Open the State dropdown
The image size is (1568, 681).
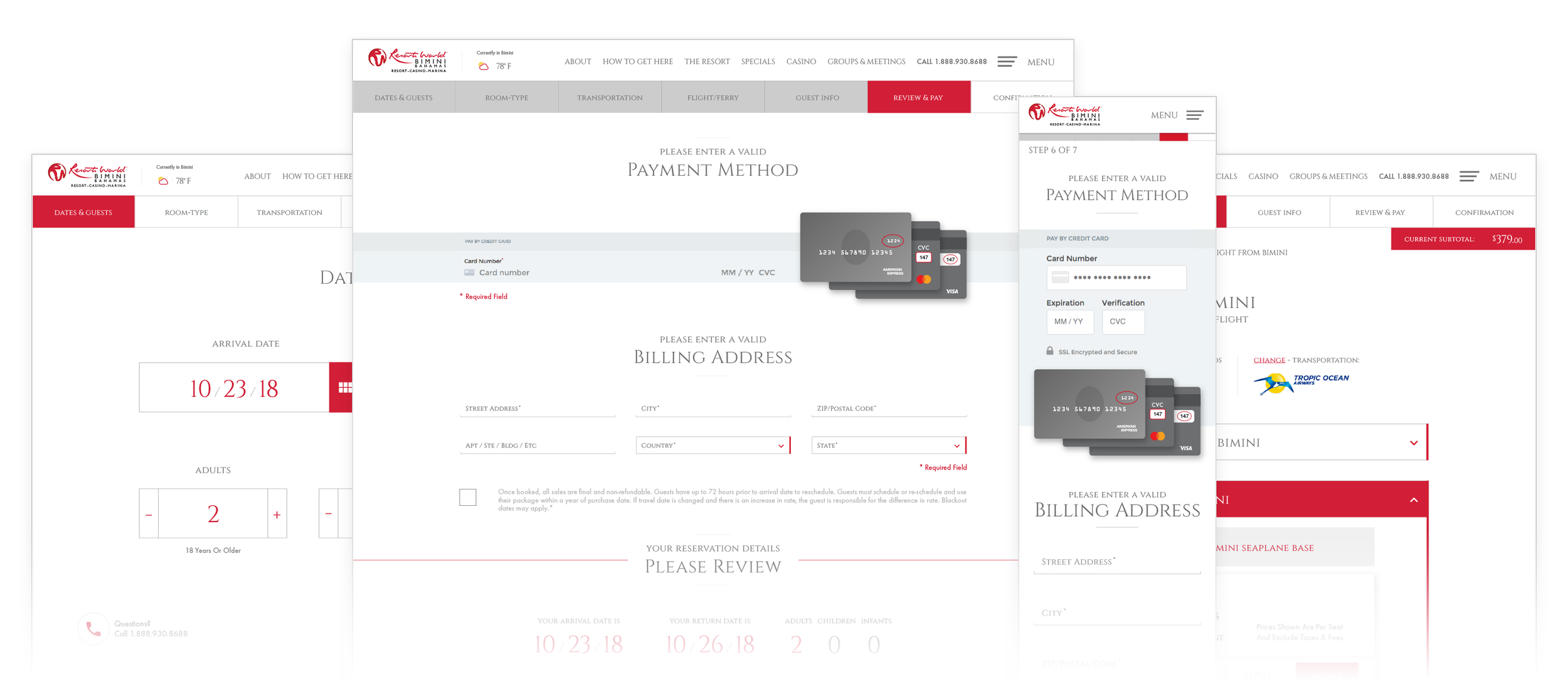888,446
